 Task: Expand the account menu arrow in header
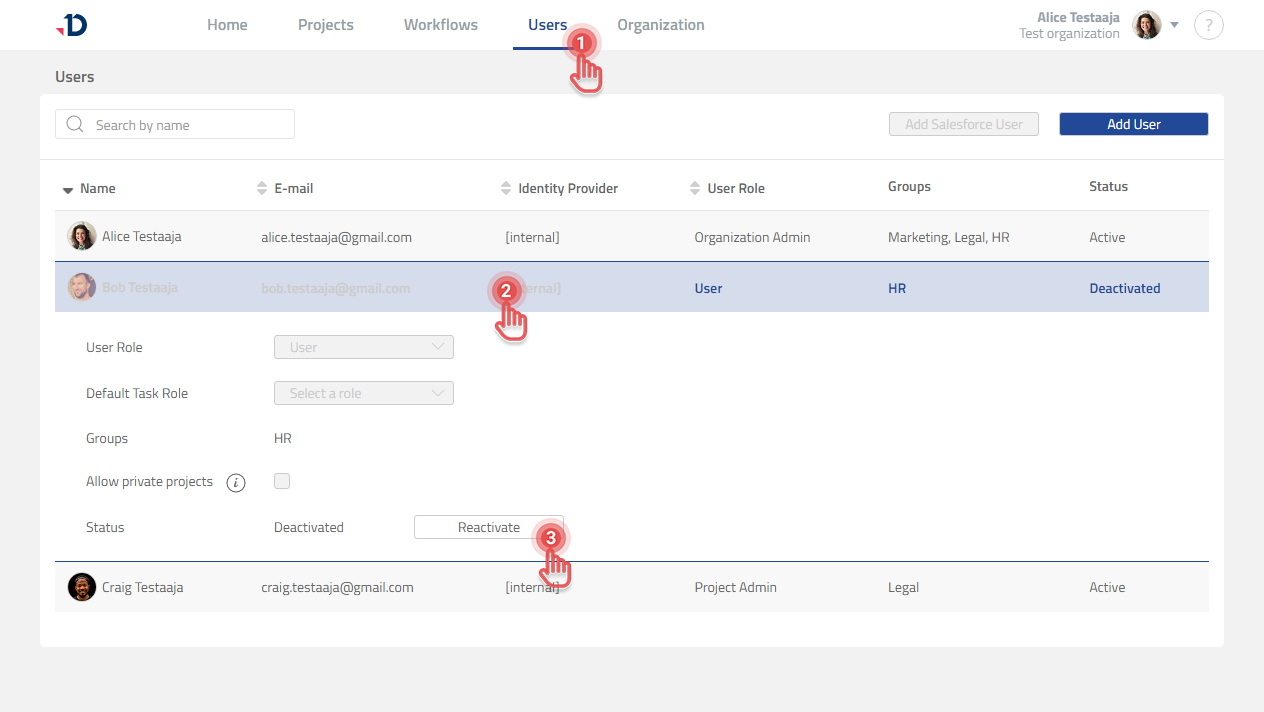coord(1175,25)
